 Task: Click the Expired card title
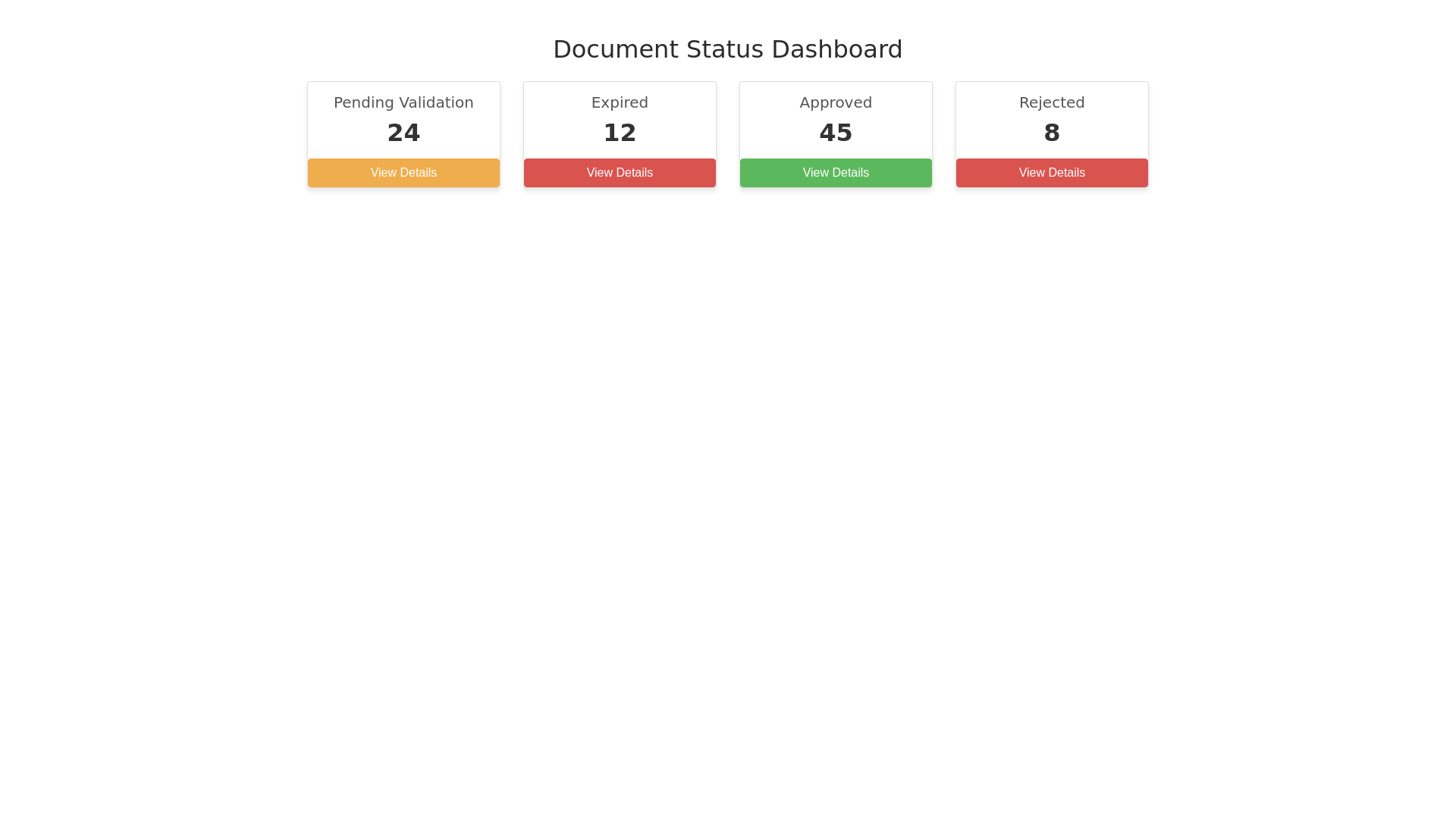(620, 102)
